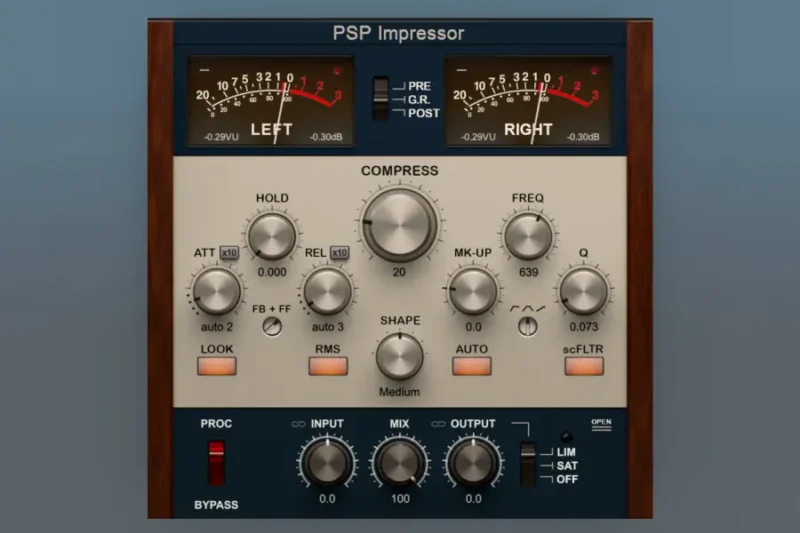Click LEFT meter -0.29VU readout
Viewport: 800px width, 533px height.
coord(221,137)
